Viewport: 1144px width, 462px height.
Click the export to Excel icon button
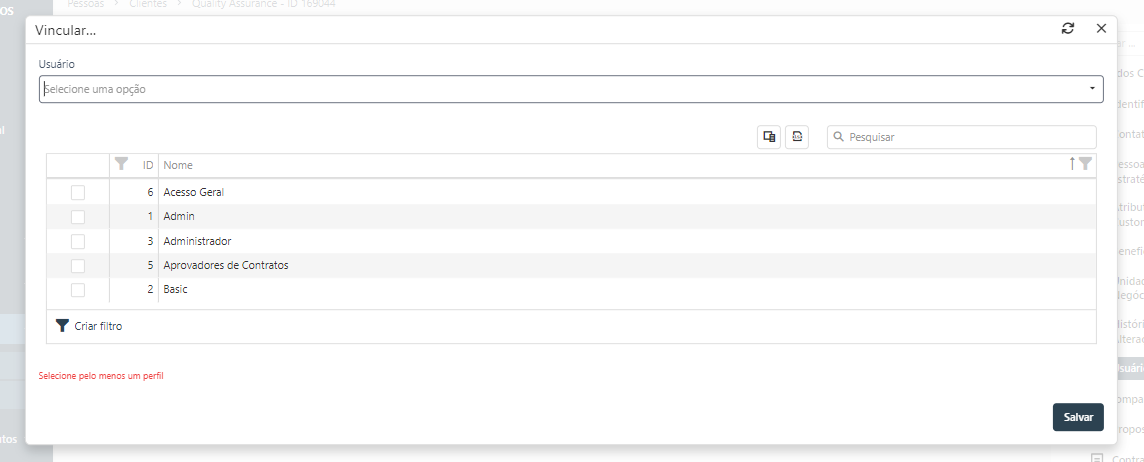pos(797,137)
